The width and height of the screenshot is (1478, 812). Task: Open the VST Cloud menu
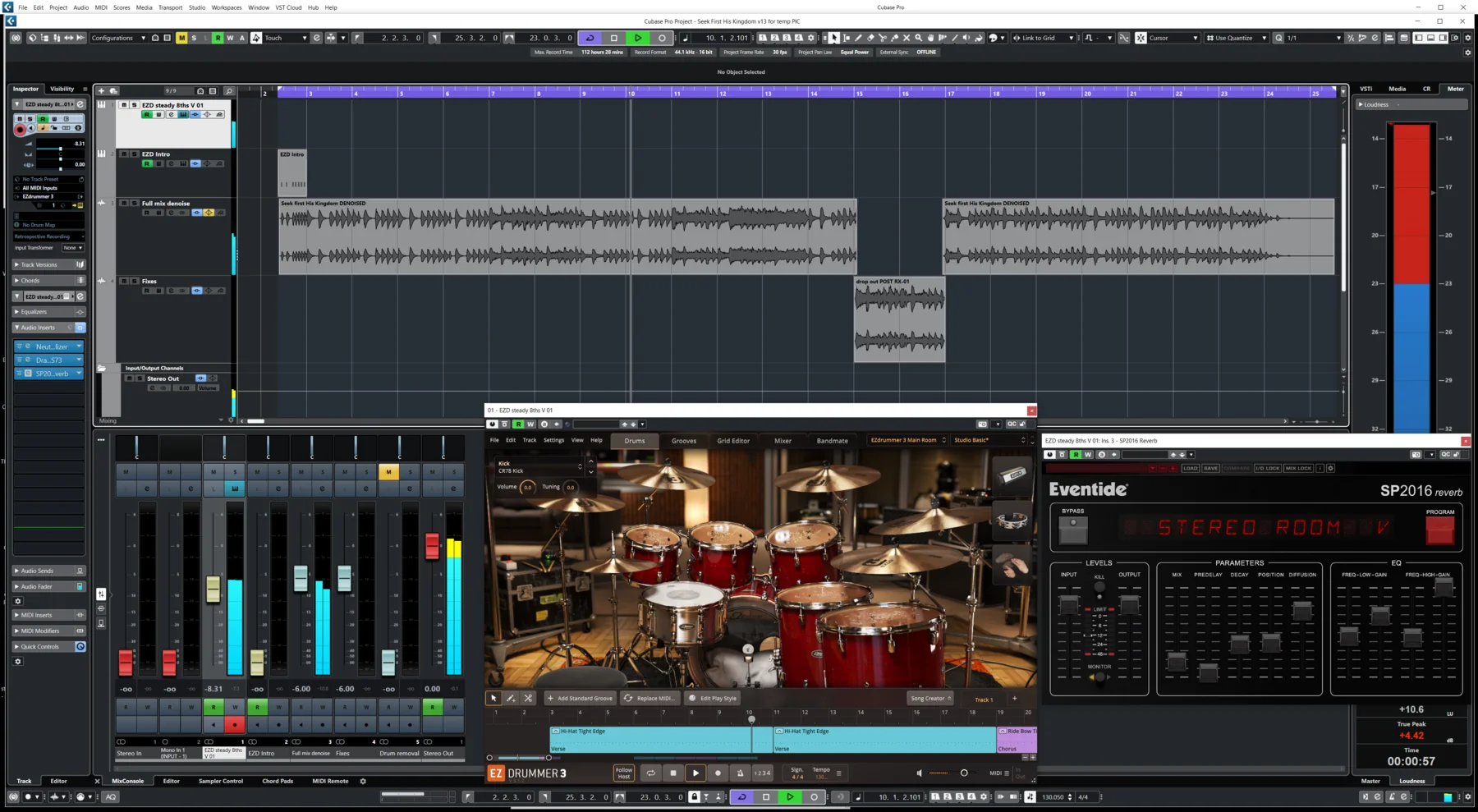click(288, 7)
